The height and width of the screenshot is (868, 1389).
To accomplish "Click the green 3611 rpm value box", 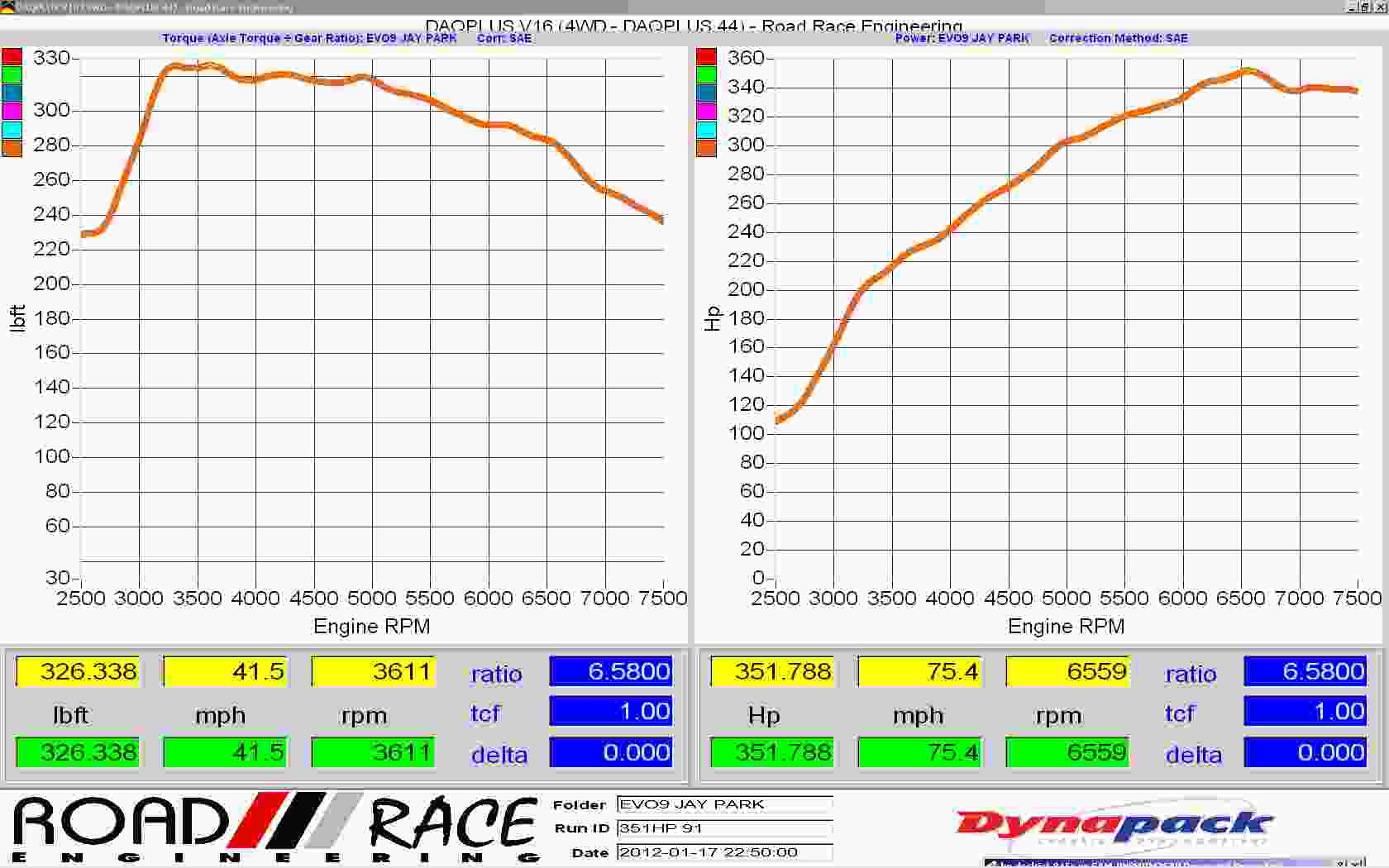I will tap(373, 752).
